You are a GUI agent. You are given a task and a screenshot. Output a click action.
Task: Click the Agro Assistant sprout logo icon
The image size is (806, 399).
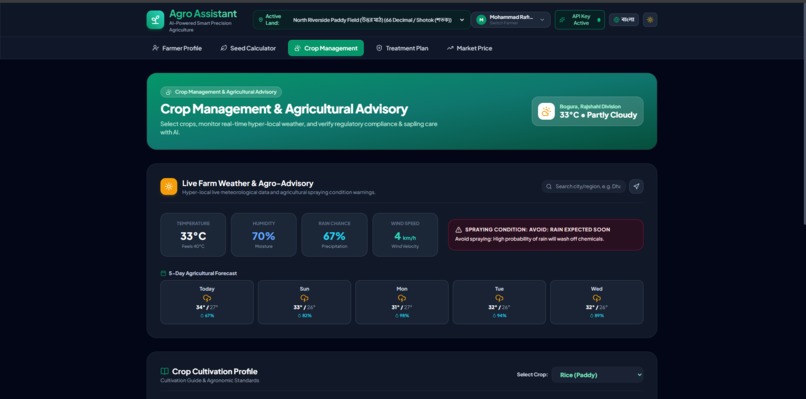(155, 20)
